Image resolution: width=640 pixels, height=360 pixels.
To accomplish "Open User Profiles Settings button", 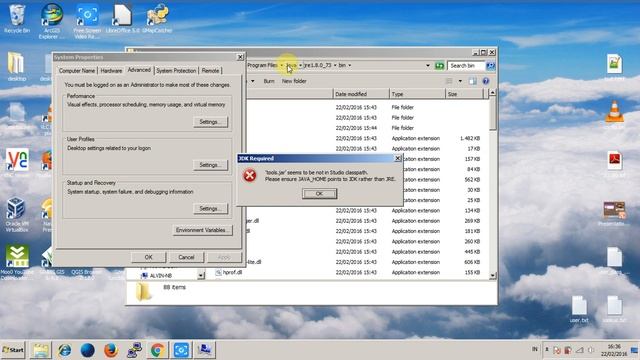I will [x=210, y=165].
